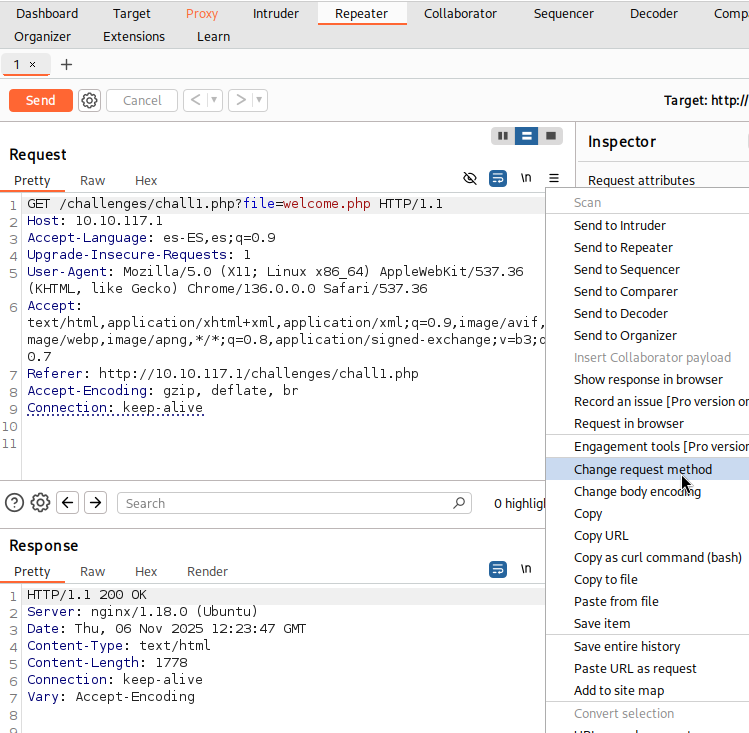The image size is (749, 733).
Task: Switch to the Target tab
Action: click(x=131, y=13)
